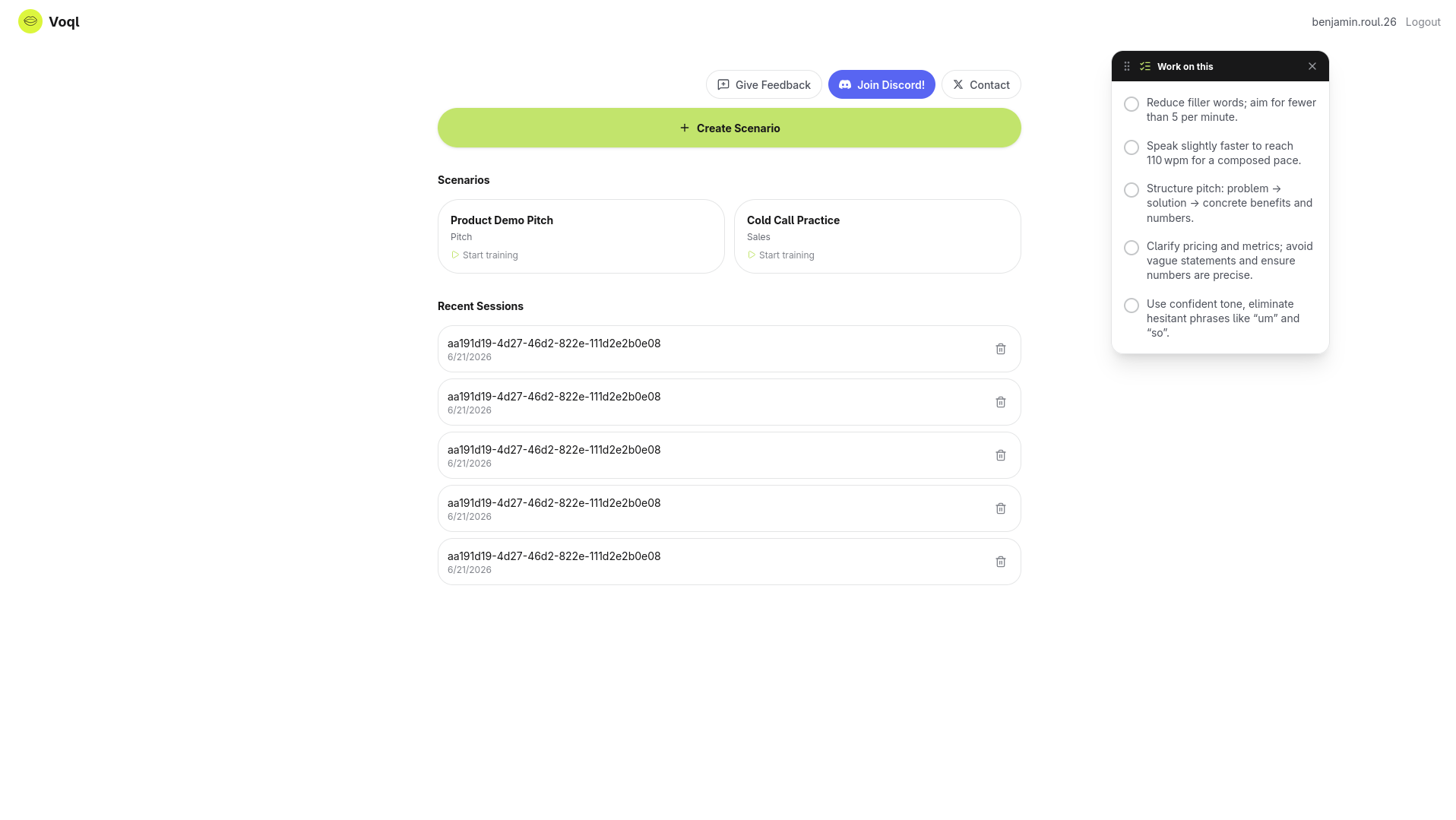Delete the third recent session via trash icon

(1001, 455)
